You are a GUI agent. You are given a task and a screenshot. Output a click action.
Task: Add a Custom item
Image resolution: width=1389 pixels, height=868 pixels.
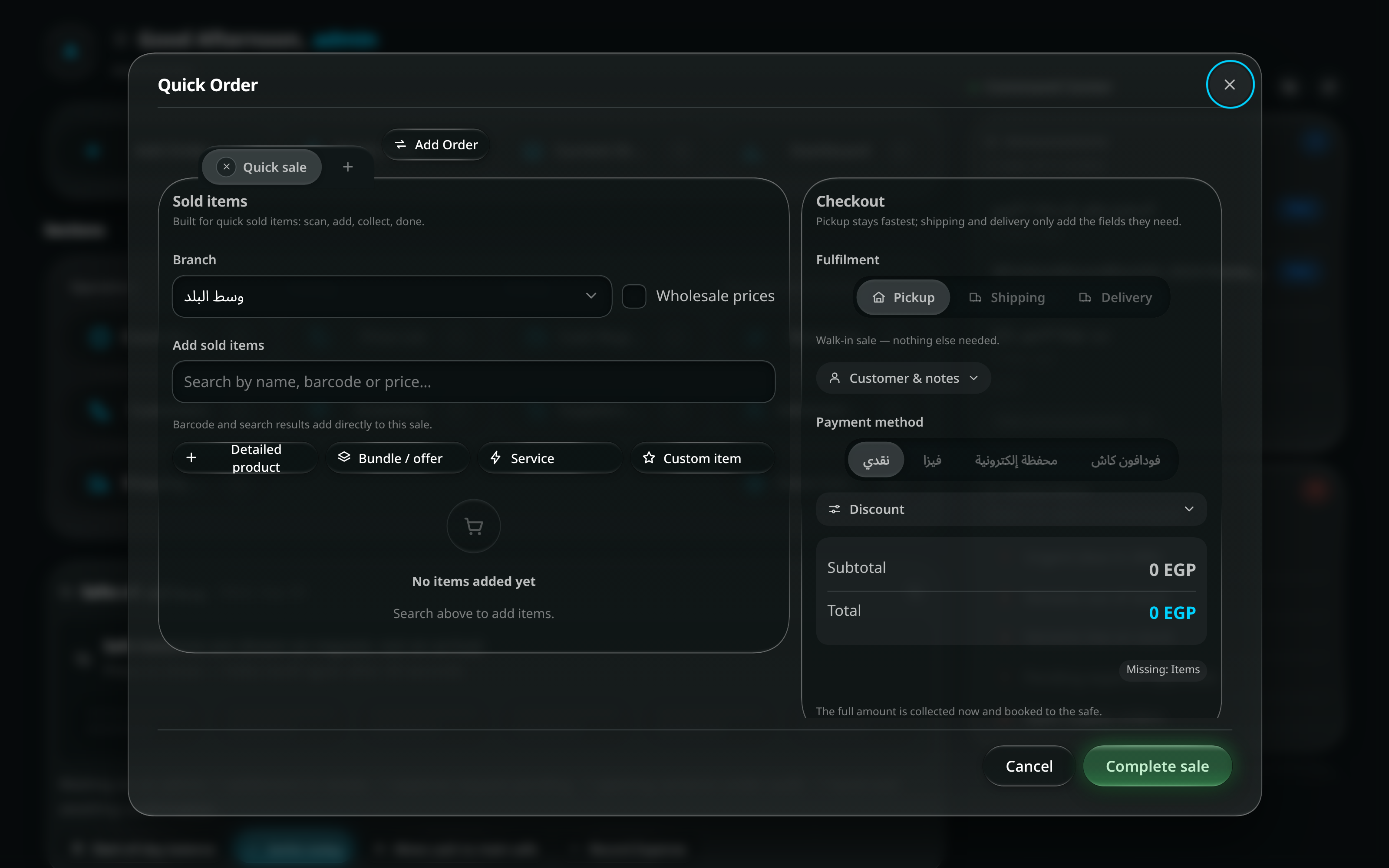(703, 457)
